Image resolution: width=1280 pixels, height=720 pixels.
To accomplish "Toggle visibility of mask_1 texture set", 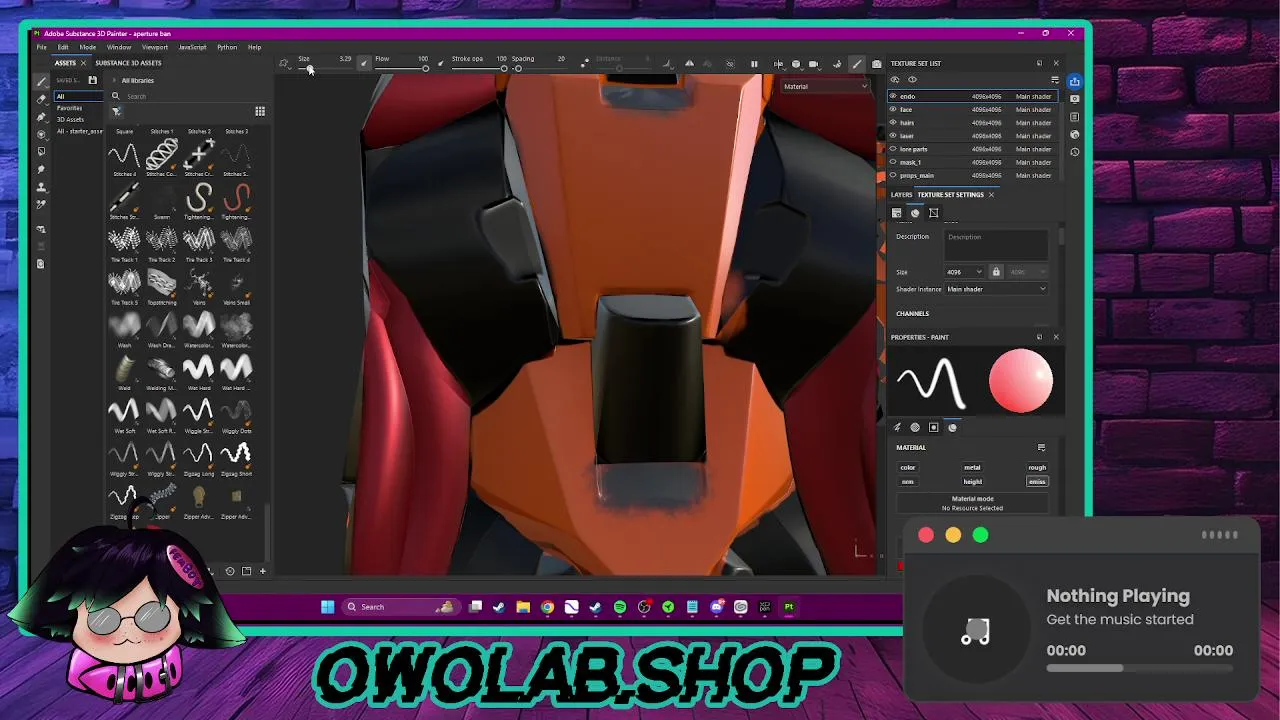I will pos(893,162).
